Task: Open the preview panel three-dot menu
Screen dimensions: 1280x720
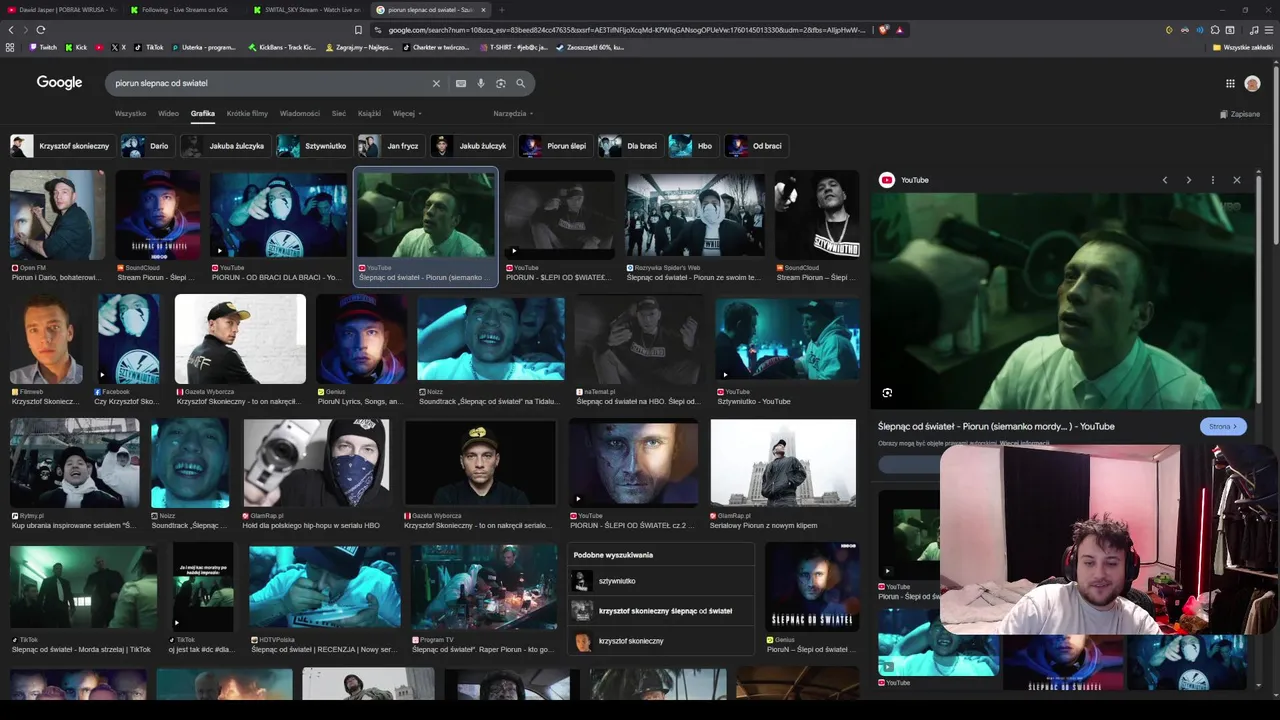Action: (x=1212, y=180)
